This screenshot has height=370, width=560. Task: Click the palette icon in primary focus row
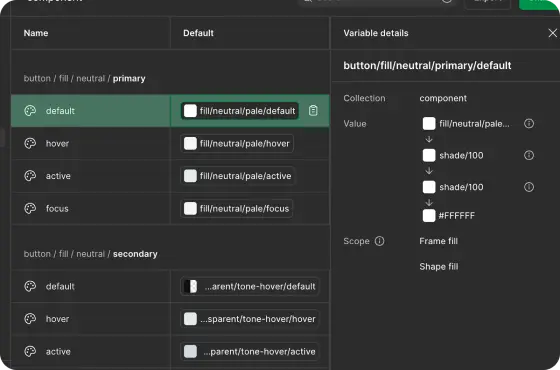30,208
